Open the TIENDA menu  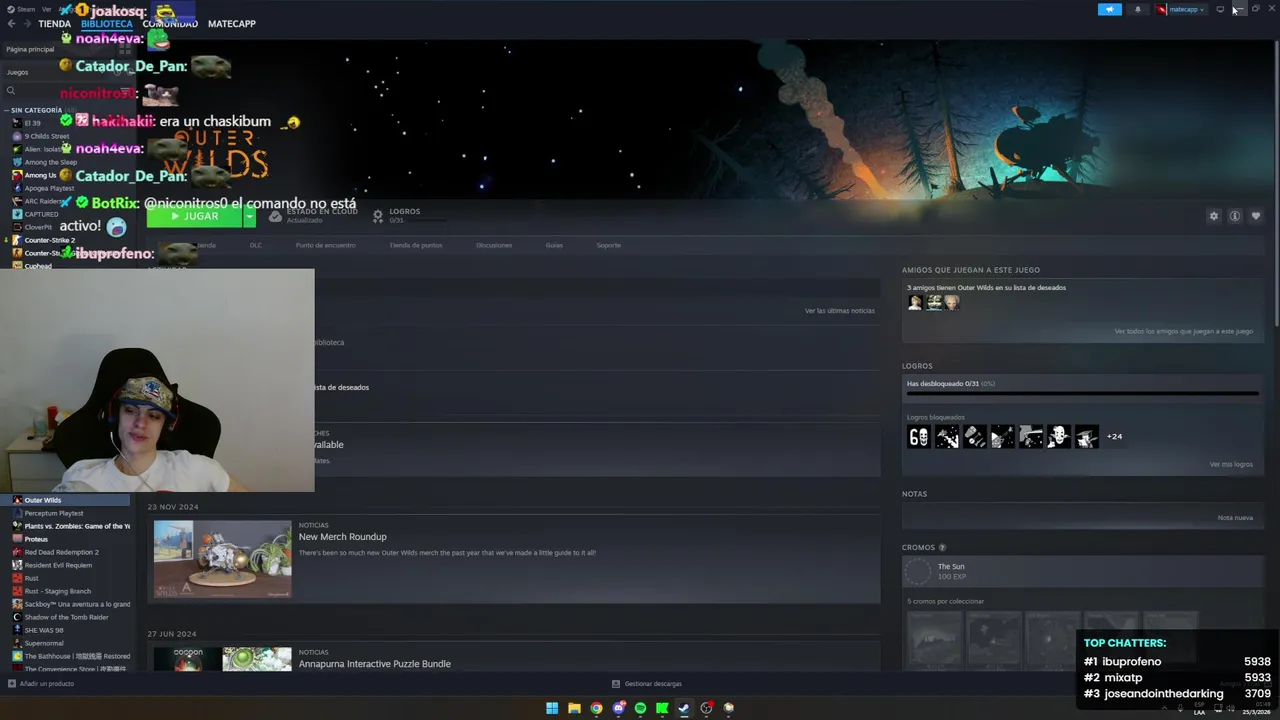tap(54, 24)
